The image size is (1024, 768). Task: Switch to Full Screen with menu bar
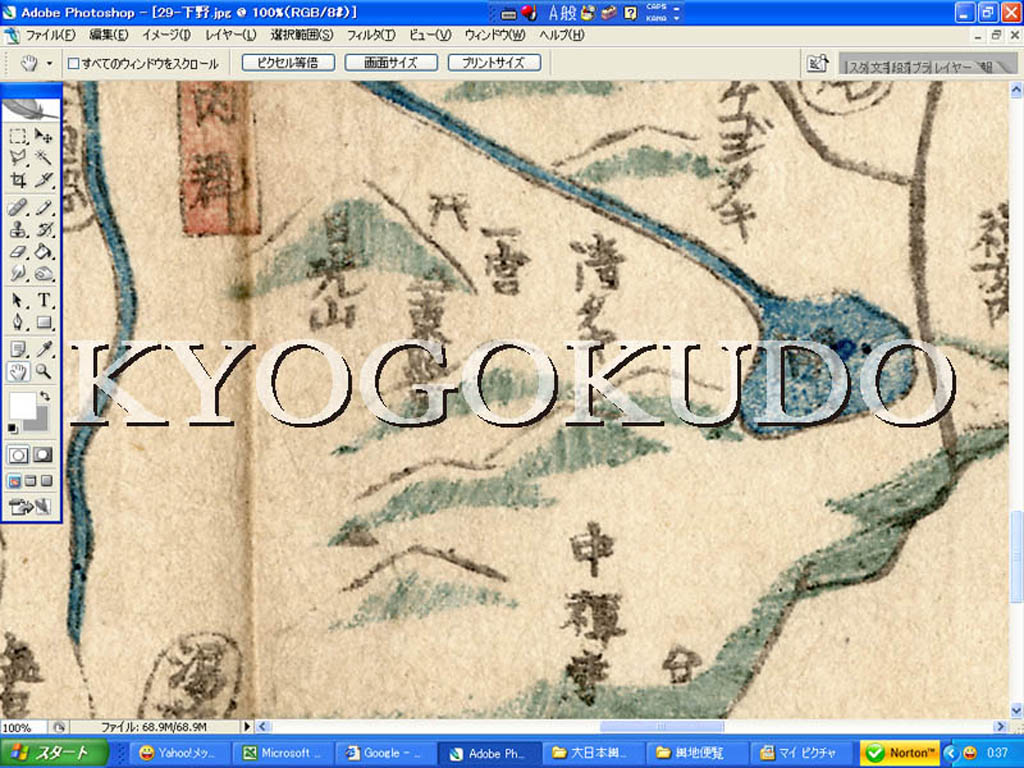coord(31,481)
